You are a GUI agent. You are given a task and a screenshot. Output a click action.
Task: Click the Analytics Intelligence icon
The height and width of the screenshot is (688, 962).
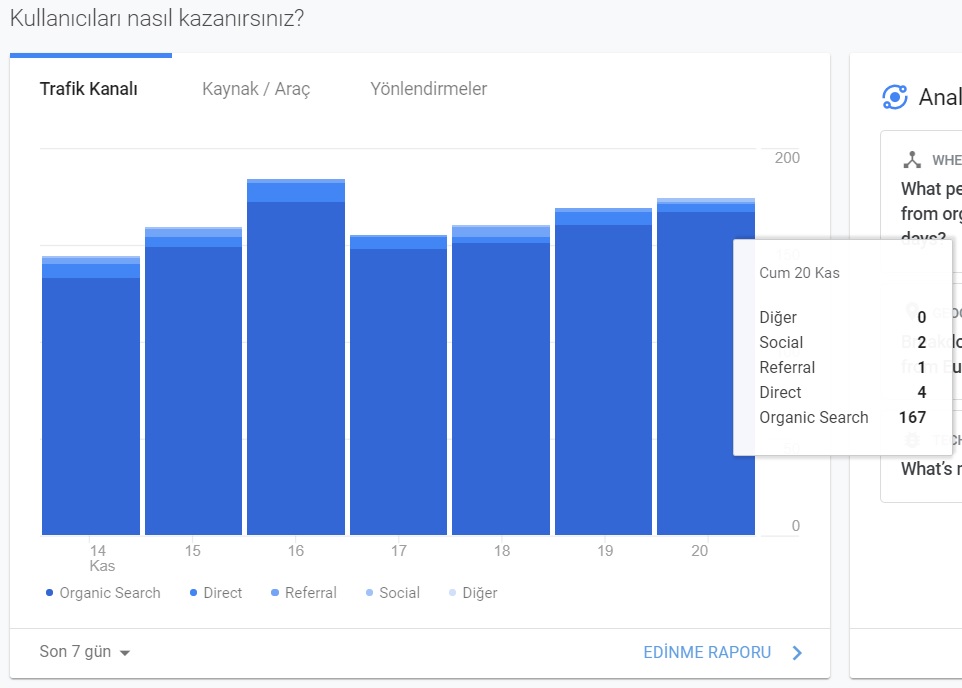point(895,97)
